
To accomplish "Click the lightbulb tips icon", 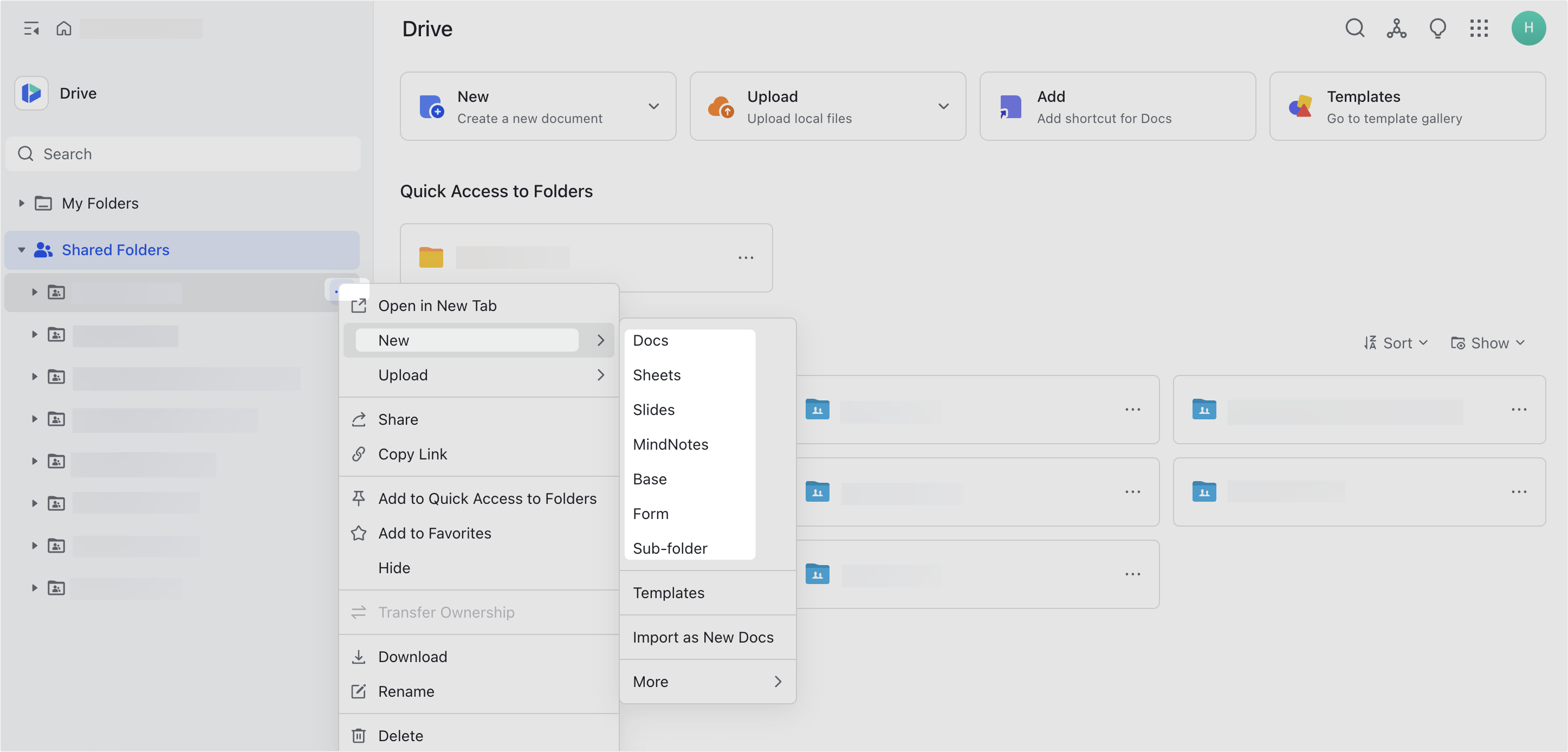I will [x=1438, y=28].
